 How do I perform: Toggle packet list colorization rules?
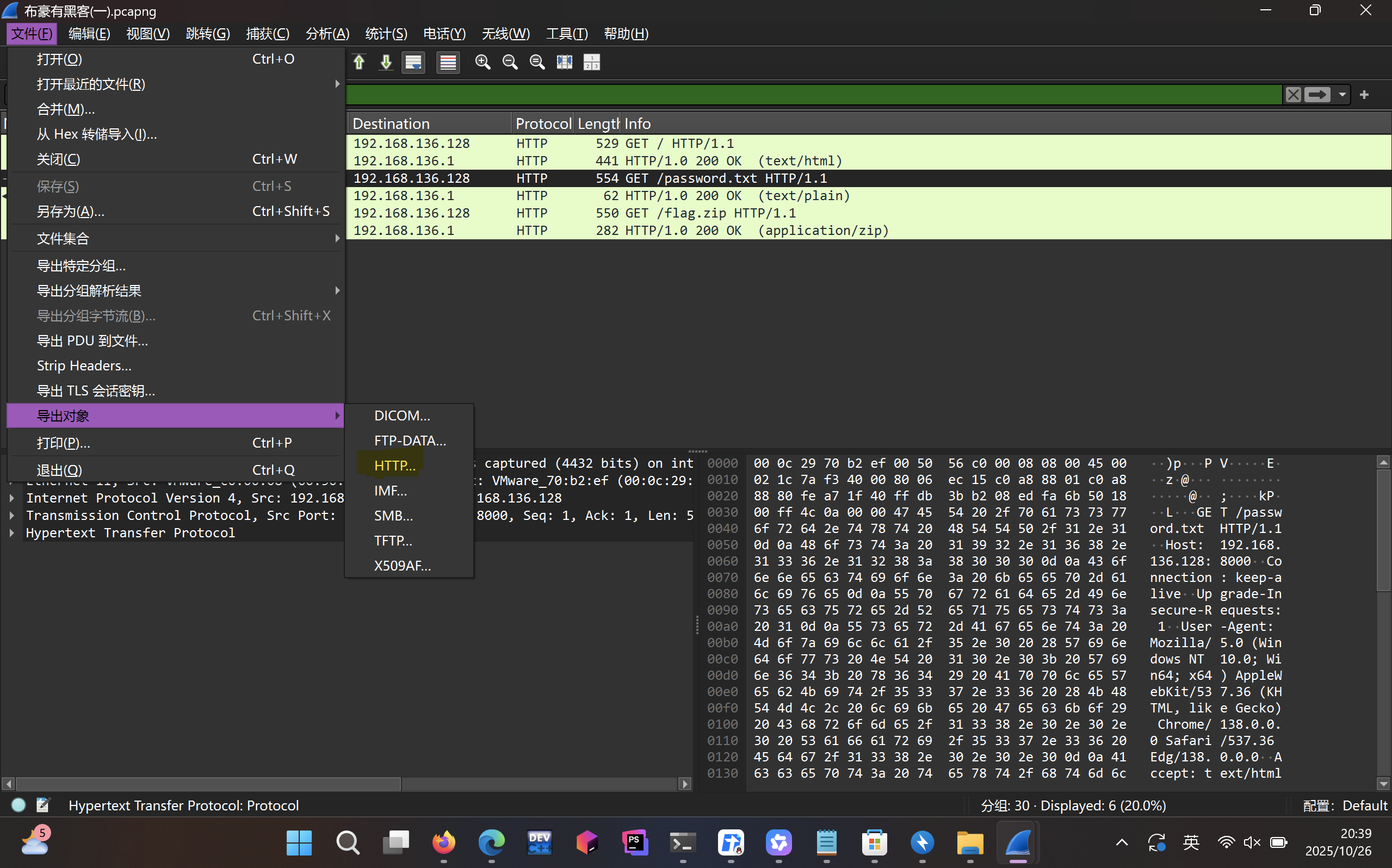tap(448, 62)
